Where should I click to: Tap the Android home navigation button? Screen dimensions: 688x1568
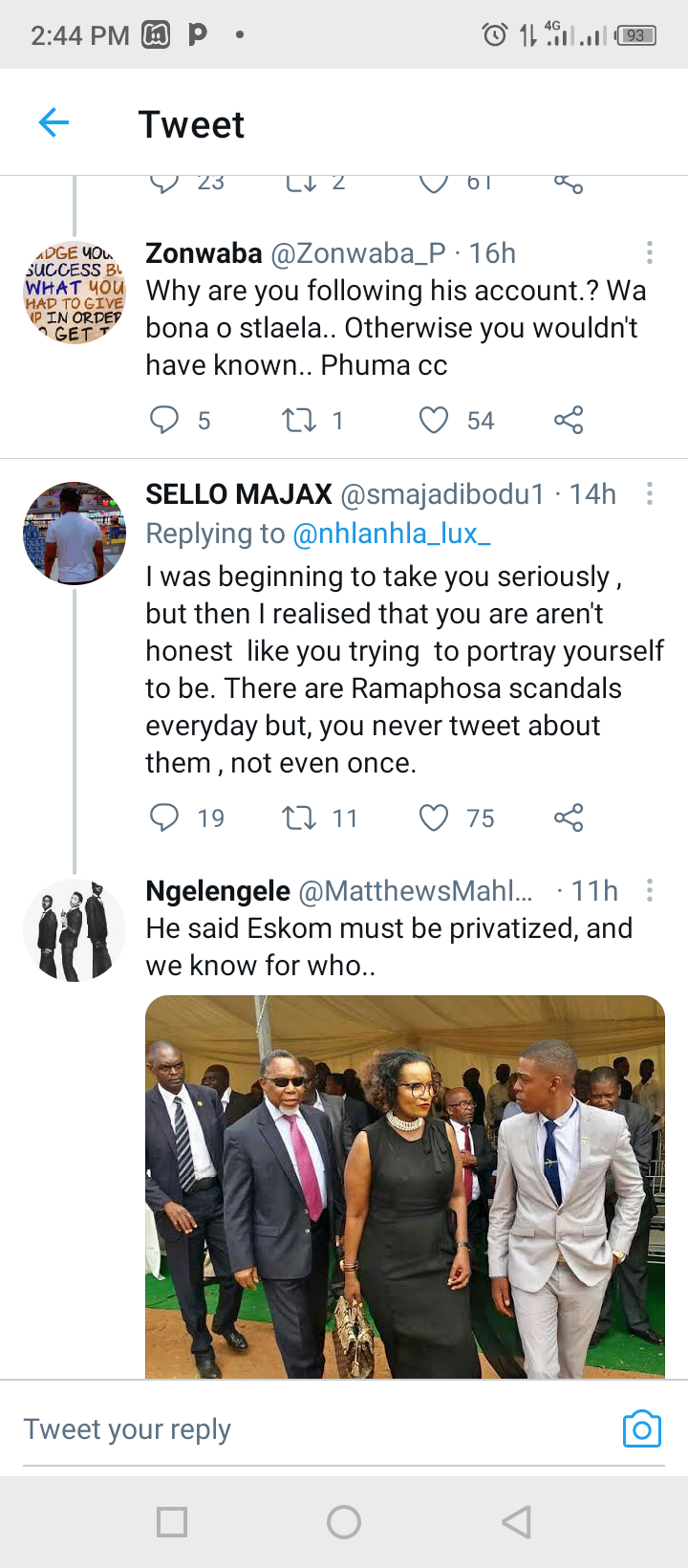pyautogui.click(x=344, y=1521)
